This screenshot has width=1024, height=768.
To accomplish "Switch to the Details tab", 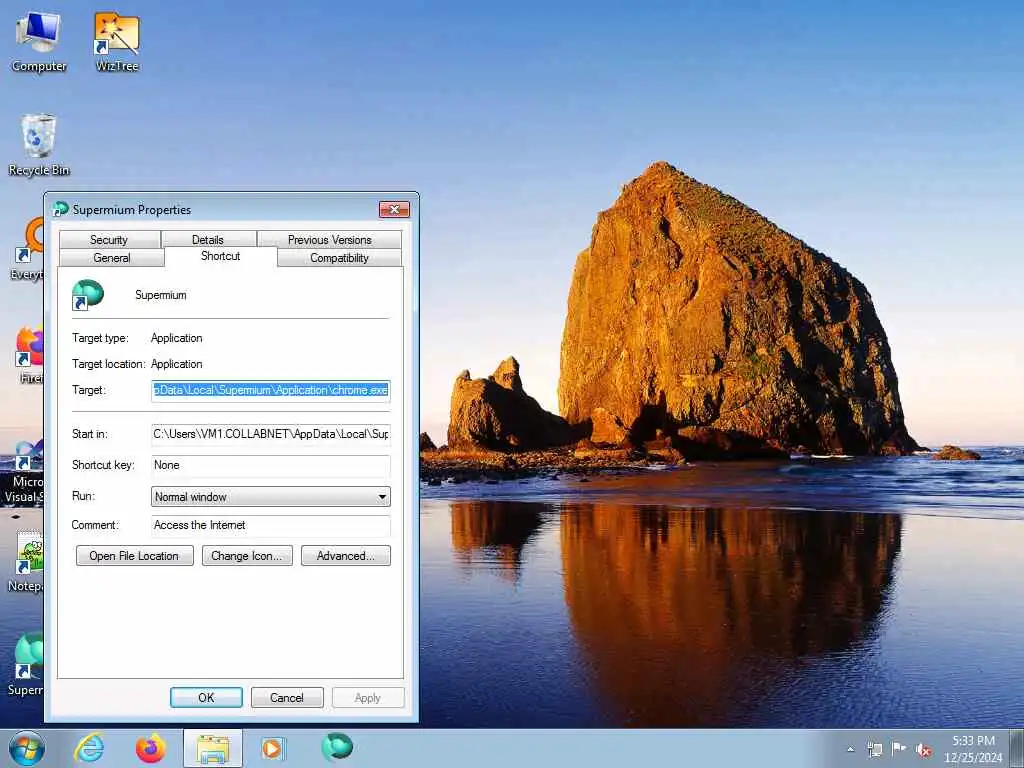I will tap(208, 240).
